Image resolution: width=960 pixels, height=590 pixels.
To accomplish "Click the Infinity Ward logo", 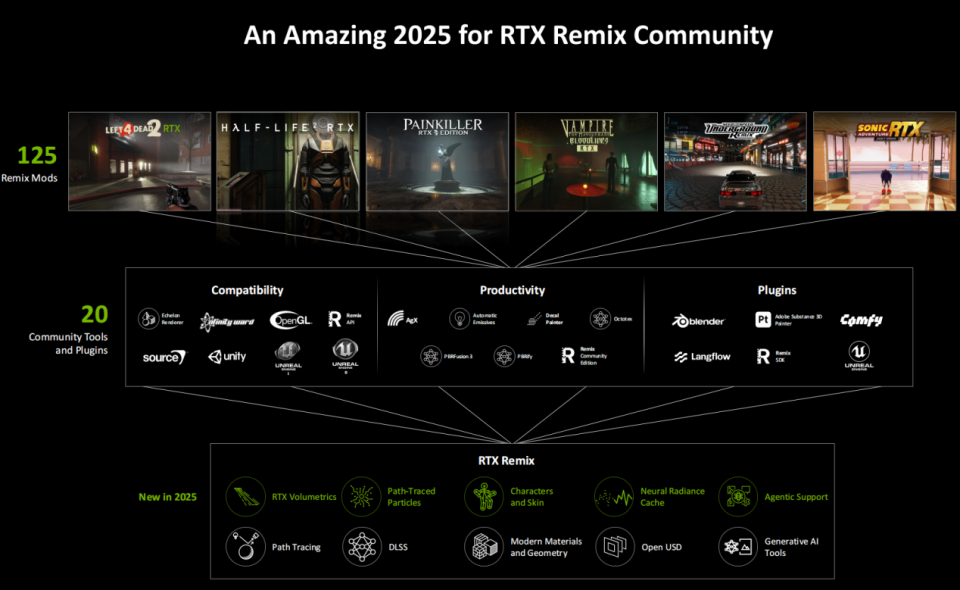I will point(227,321).
